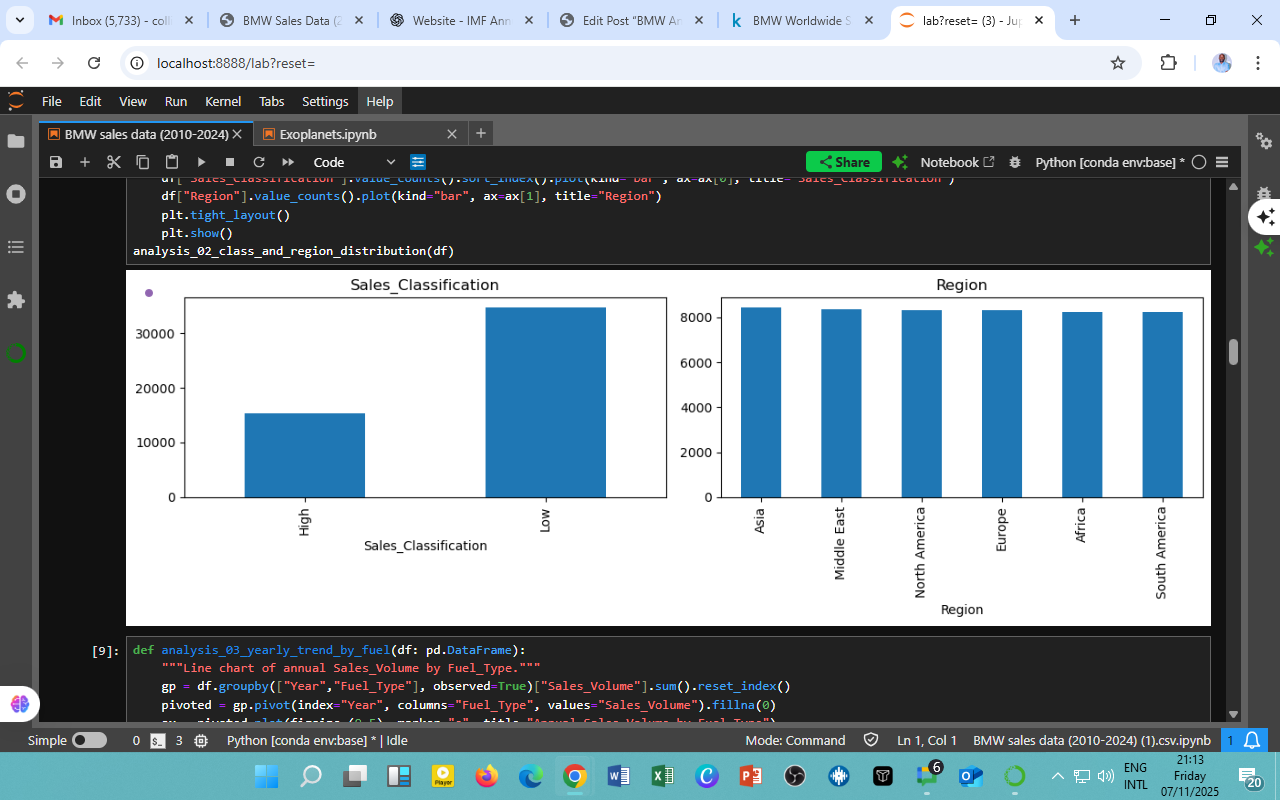
Task: Open the Table of Contents sidebar panel
Action: (x=16, y=247)
